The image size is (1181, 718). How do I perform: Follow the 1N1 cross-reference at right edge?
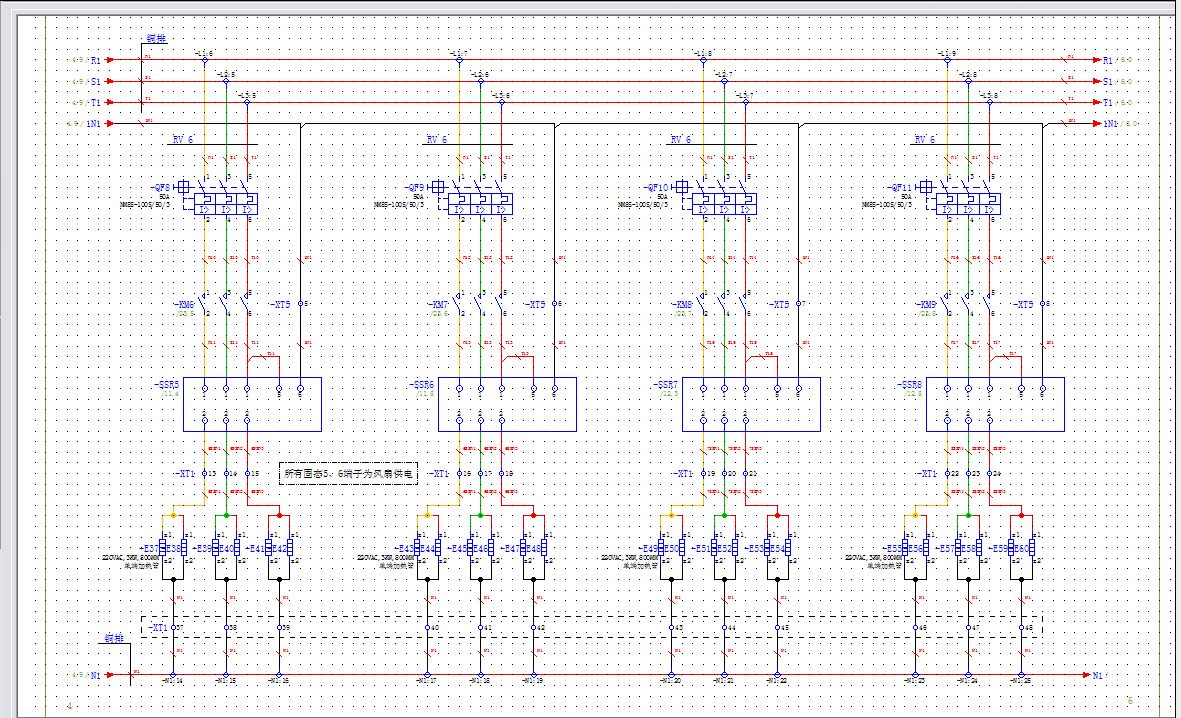1116,124
